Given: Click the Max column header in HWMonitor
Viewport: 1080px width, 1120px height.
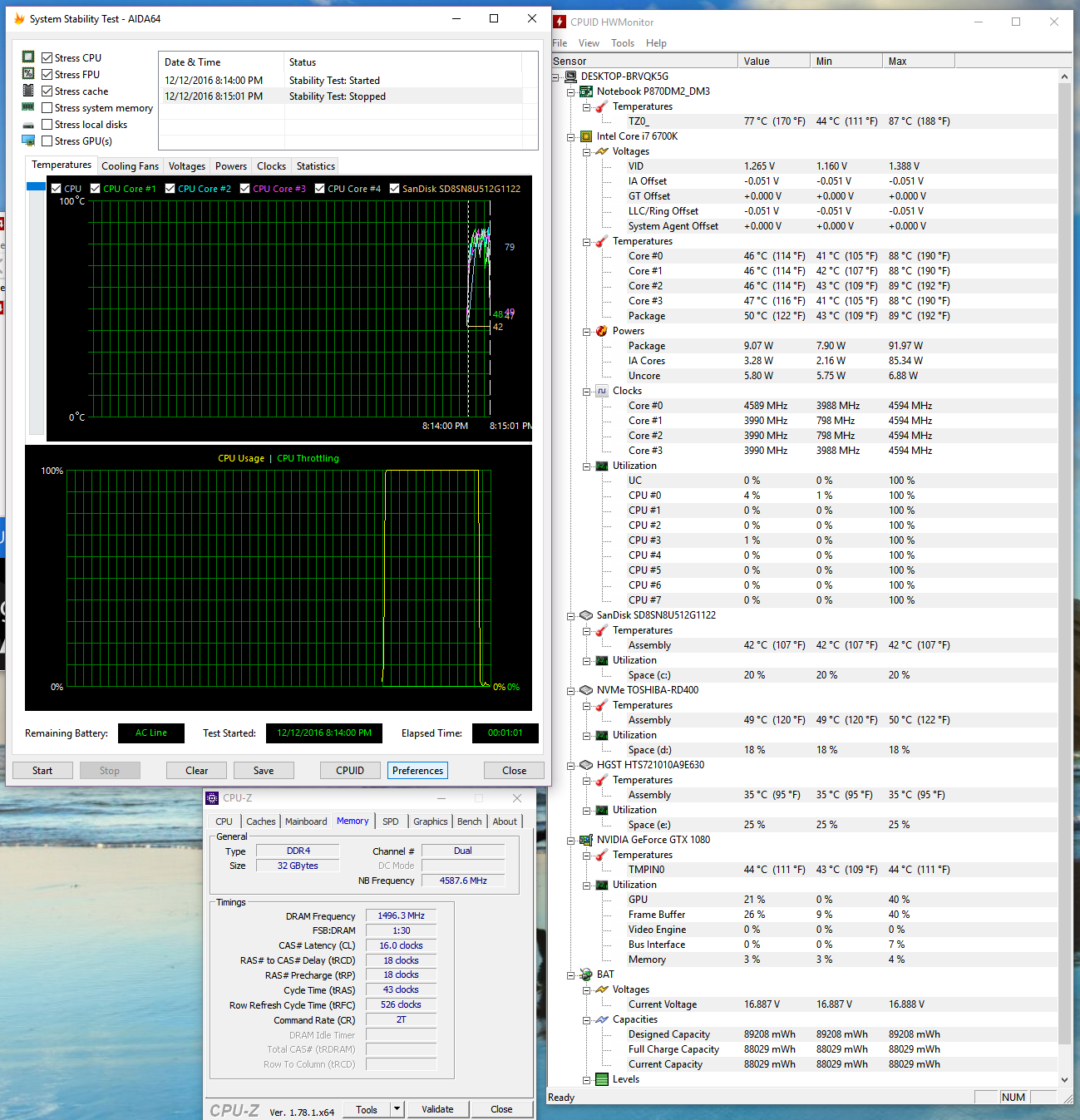Looking at the screenshot, I should point(918,61).
